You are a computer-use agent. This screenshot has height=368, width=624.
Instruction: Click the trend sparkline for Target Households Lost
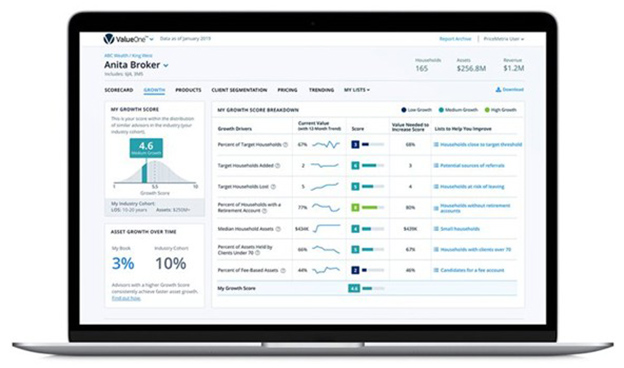325,187
